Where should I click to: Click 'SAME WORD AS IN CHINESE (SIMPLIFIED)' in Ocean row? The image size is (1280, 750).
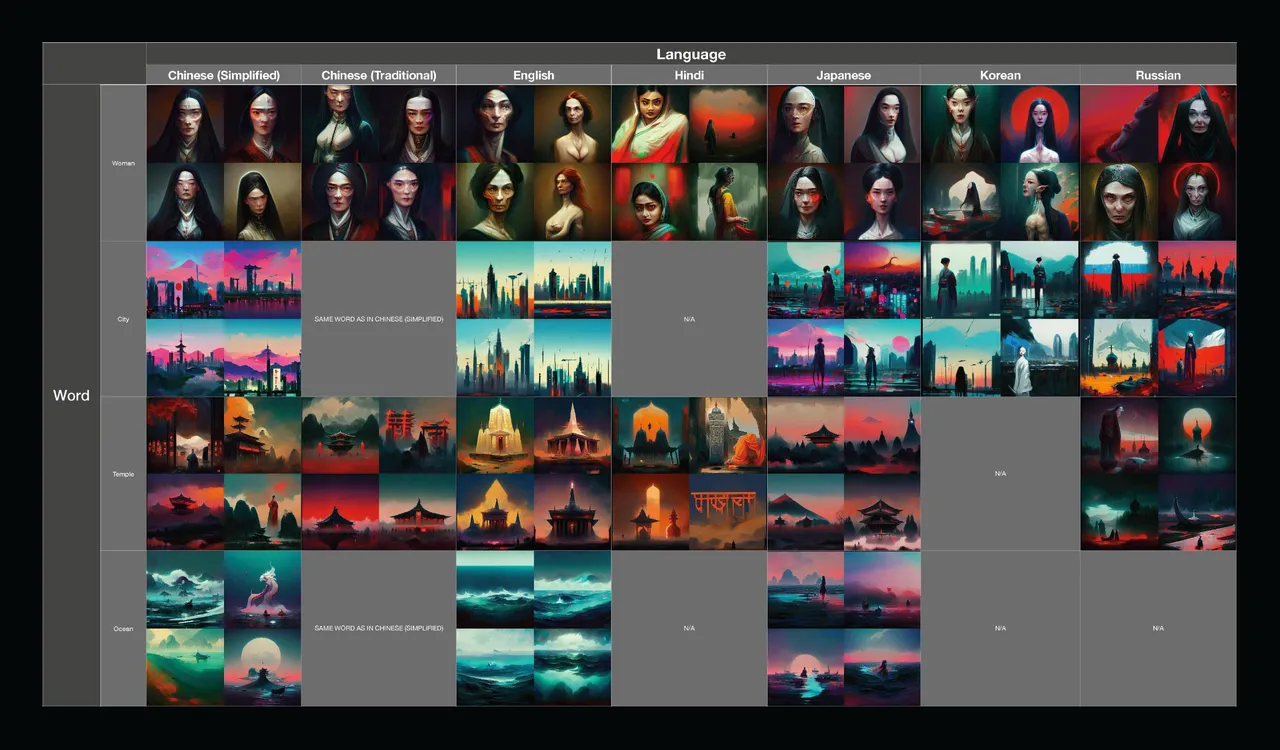point(379,628)
